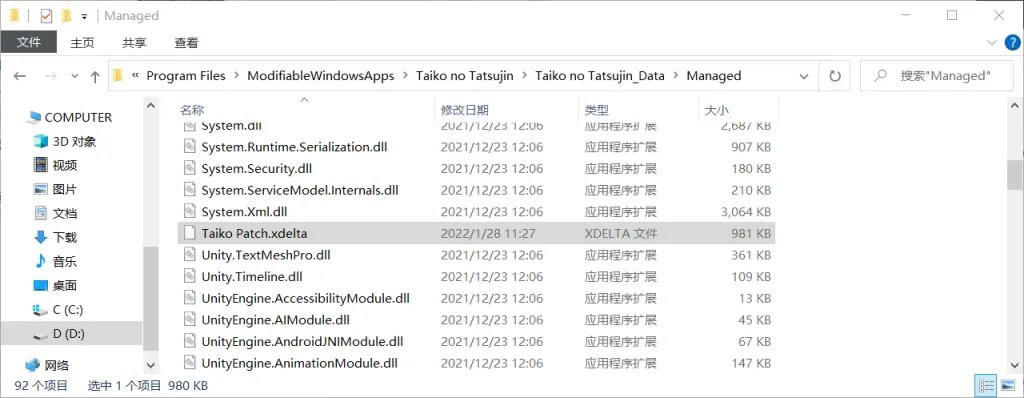The image size is (1024, 398).
Task: Sort by 修改日期 column header
Action: [x=465, y=110]
